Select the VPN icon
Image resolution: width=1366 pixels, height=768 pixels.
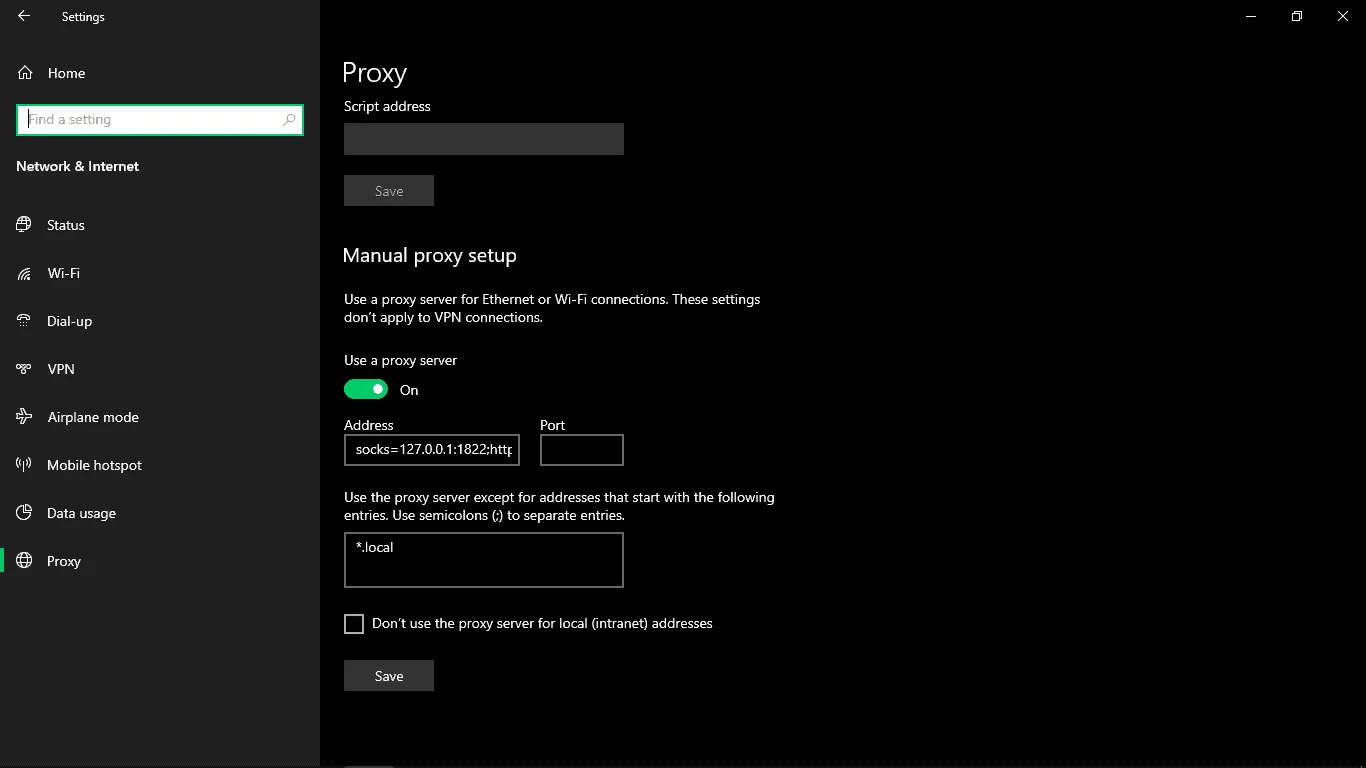(x=25, y=369)
